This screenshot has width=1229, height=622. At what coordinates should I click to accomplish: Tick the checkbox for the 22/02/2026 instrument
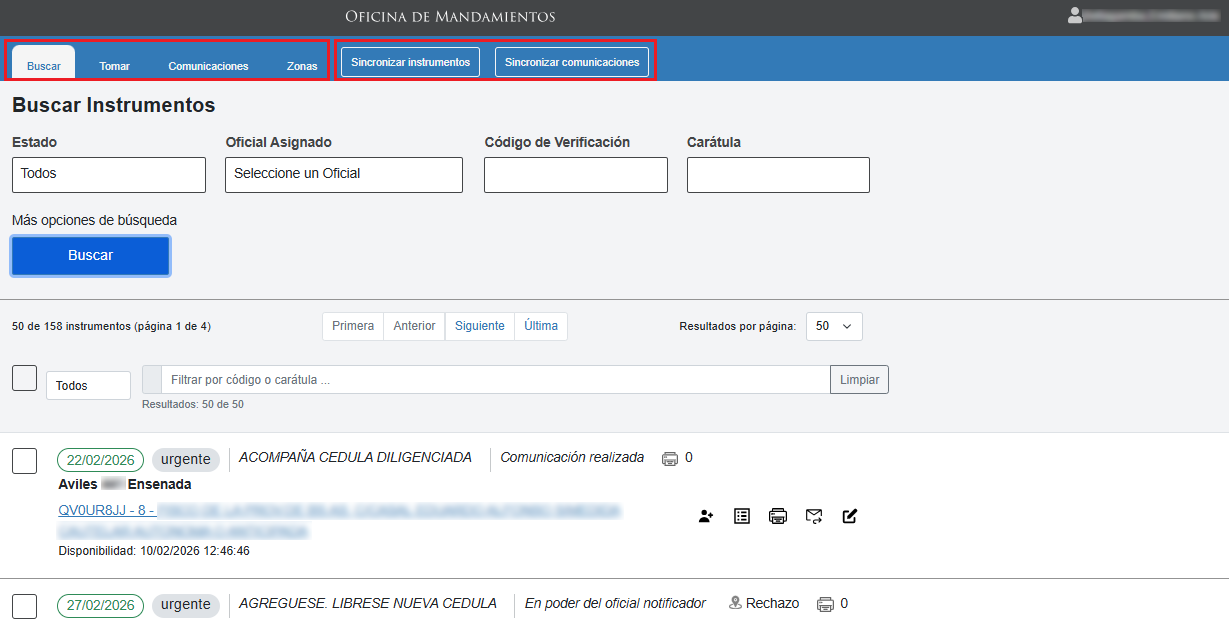click(x=24, y=461)
